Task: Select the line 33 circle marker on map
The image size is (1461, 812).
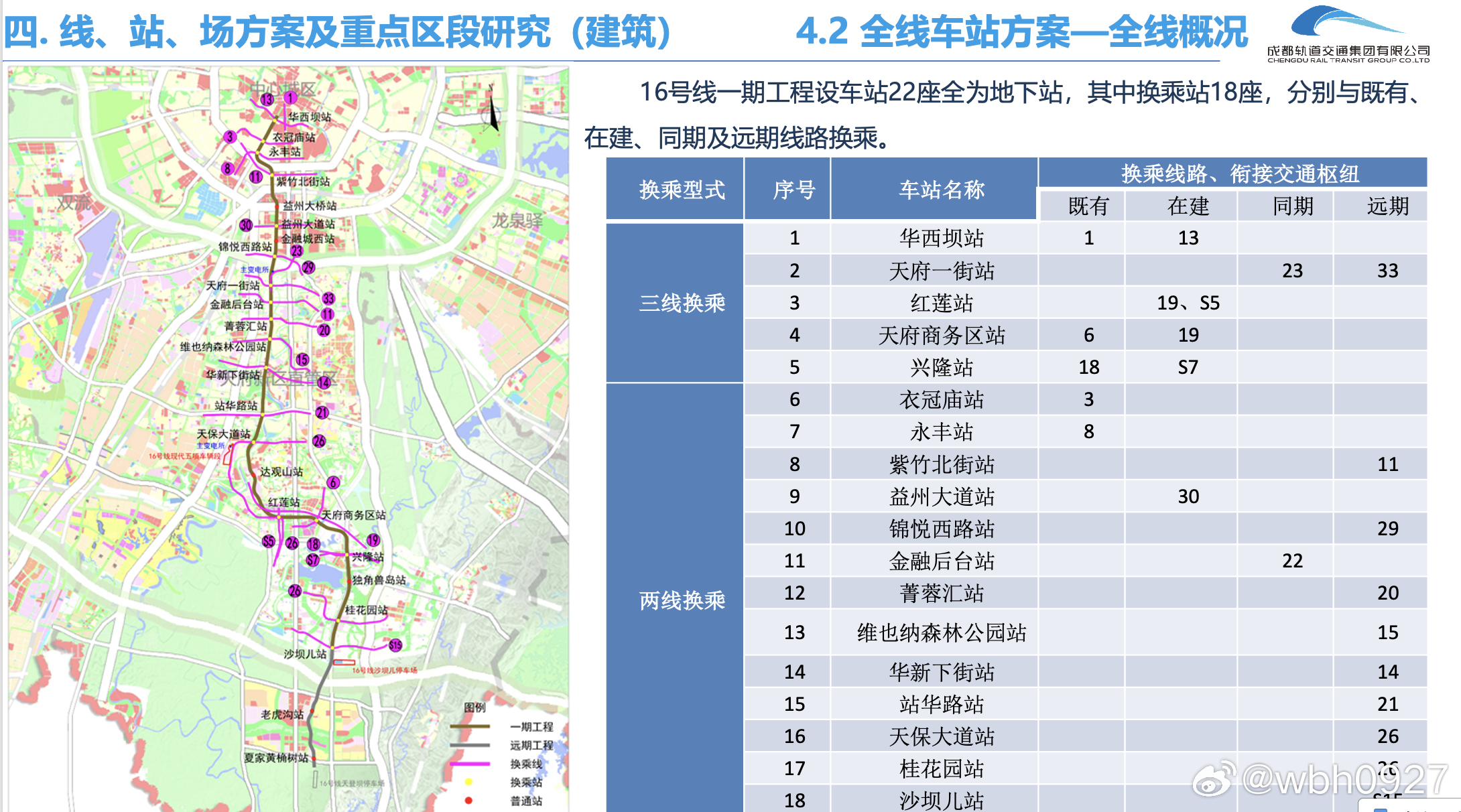Action: 328,298
